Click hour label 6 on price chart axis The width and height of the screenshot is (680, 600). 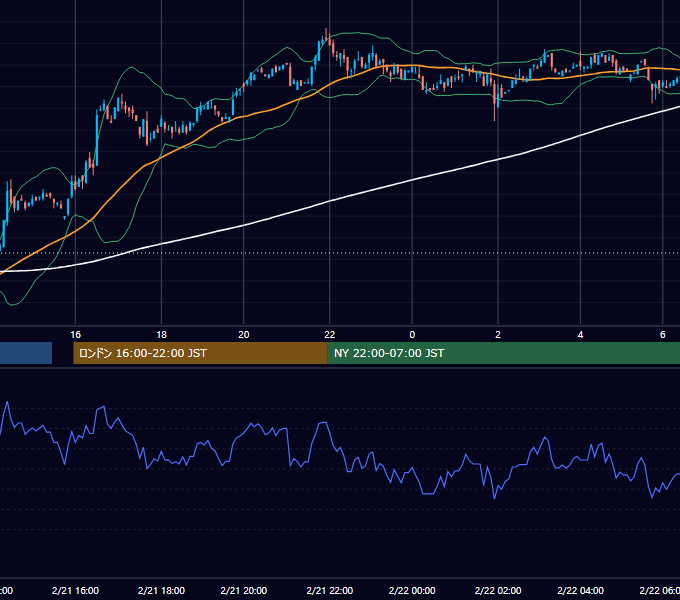pos(663,334)
